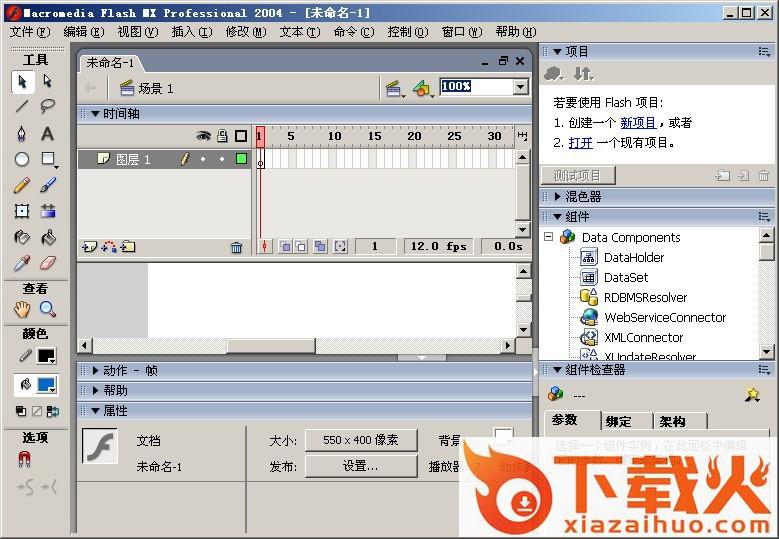The image size is (779, 539).
Task: Select the Line tool
Action: (x=22, y=106)
